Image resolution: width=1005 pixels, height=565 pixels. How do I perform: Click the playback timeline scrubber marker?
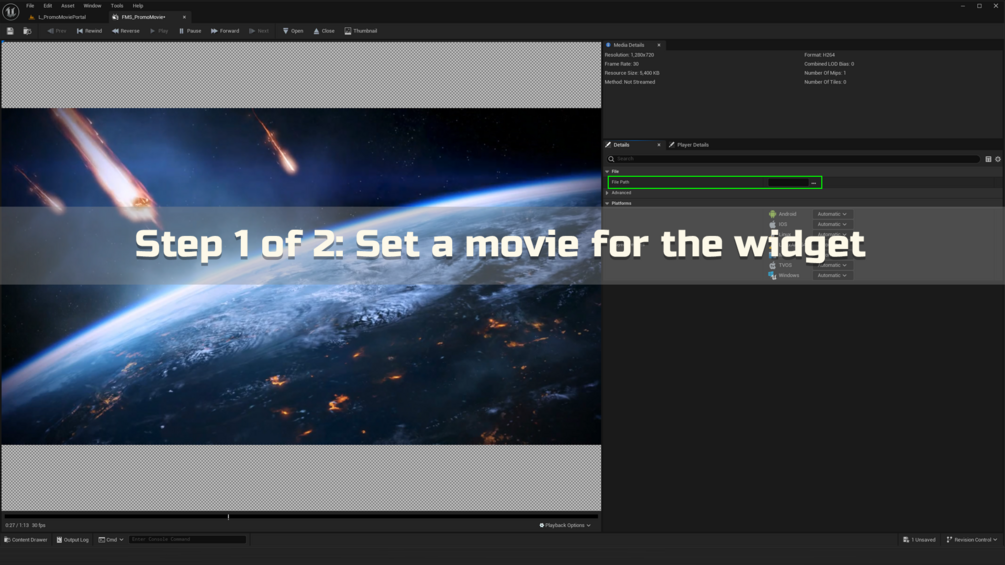pyautogui.click(x=228, y=516)
